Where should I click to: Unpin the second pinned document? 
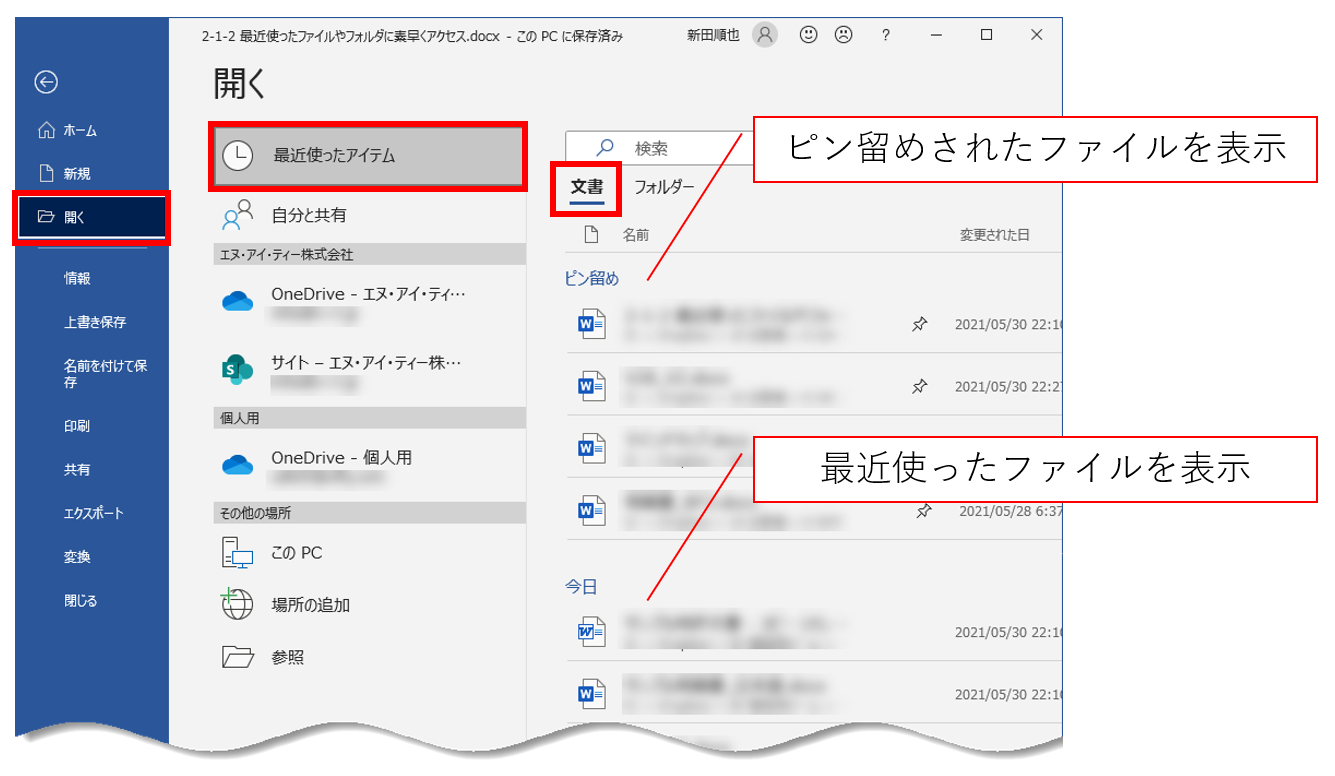coord(920,386)
